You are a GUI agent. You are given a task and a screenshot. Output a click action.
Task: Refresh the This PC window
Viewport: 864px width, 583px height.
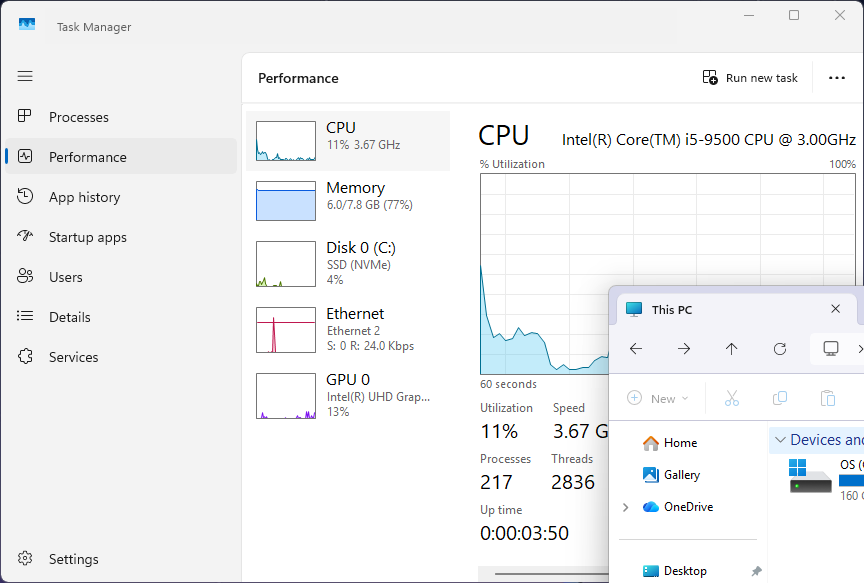(780, 348)
